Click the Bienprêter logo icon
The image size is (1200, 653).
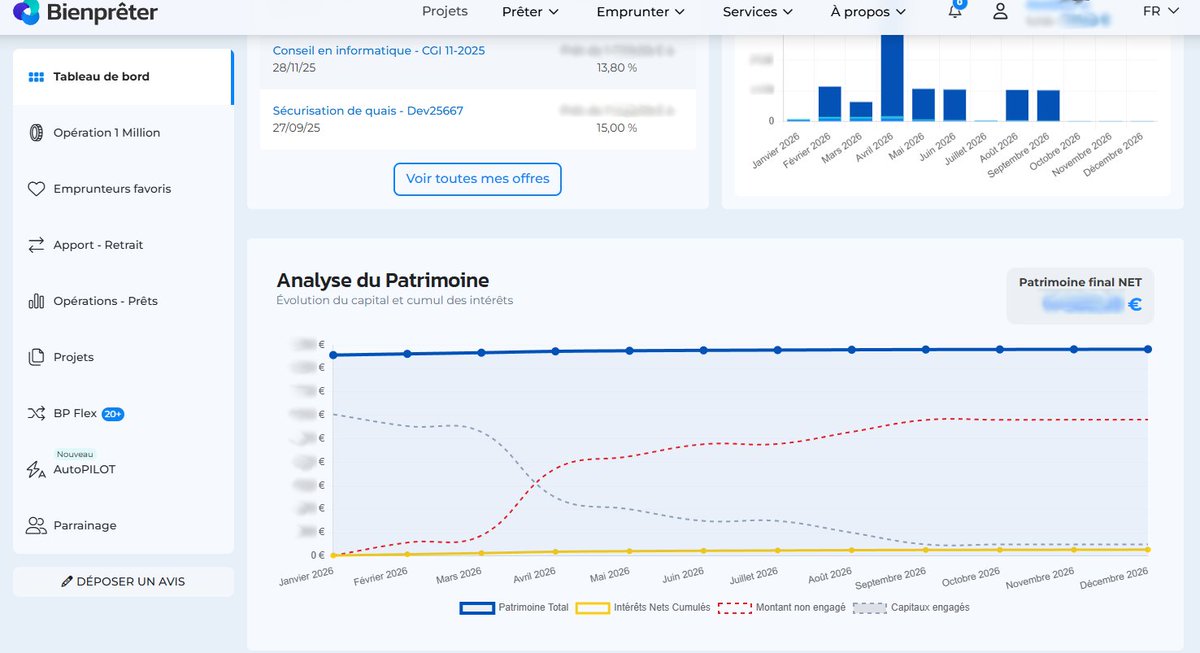[26, 12]
